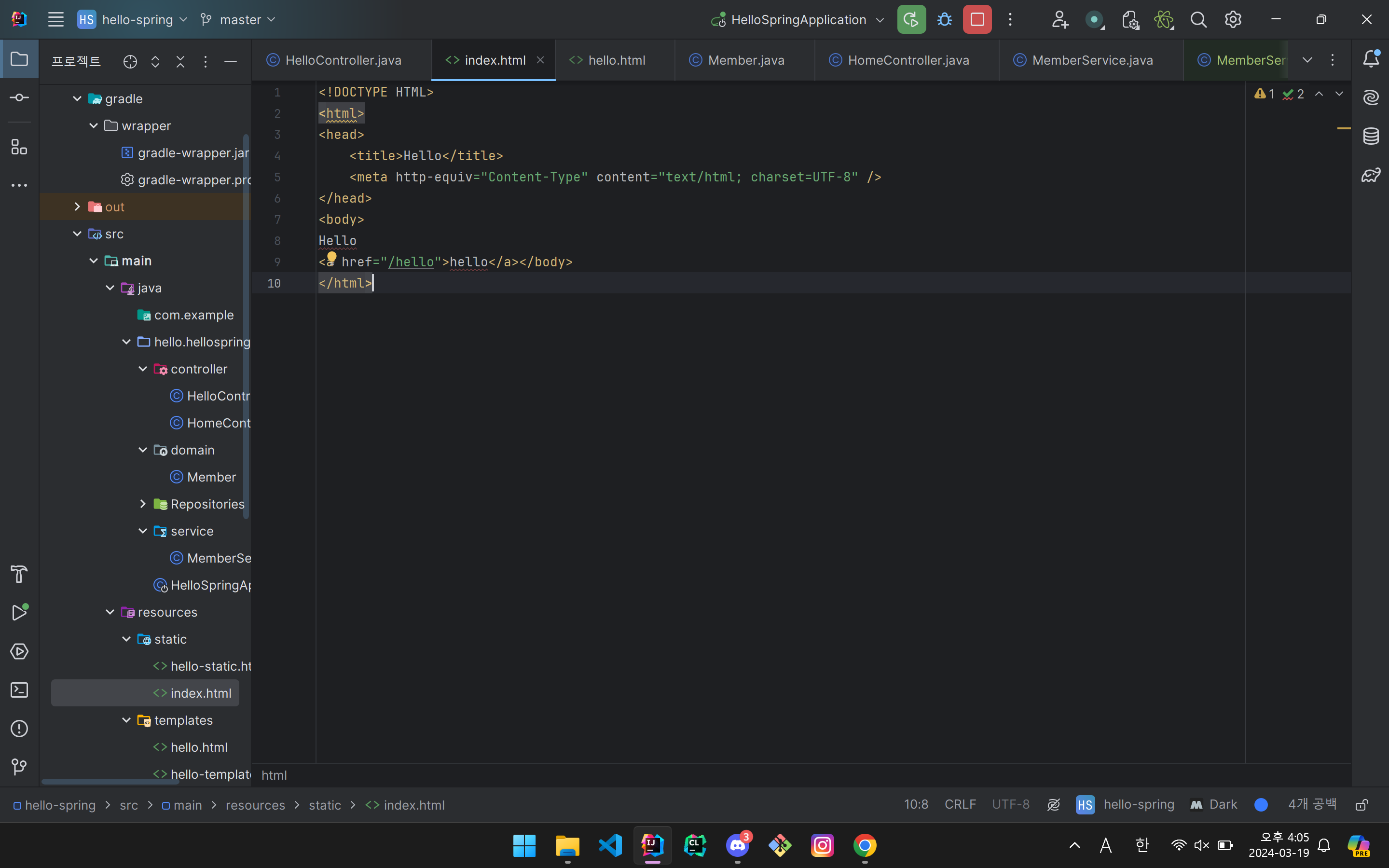Image resolution: width=1389 pixels, height=868 pixels.
Task: Collapse the controller package
Action: point(143,369)
